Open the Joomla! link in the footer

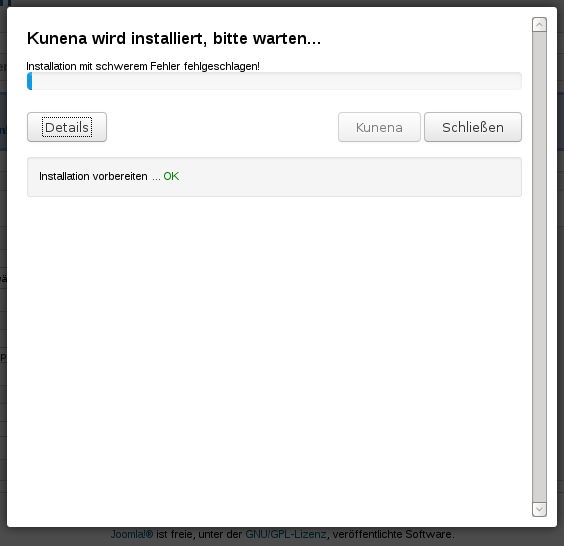[x=132, y=534]
